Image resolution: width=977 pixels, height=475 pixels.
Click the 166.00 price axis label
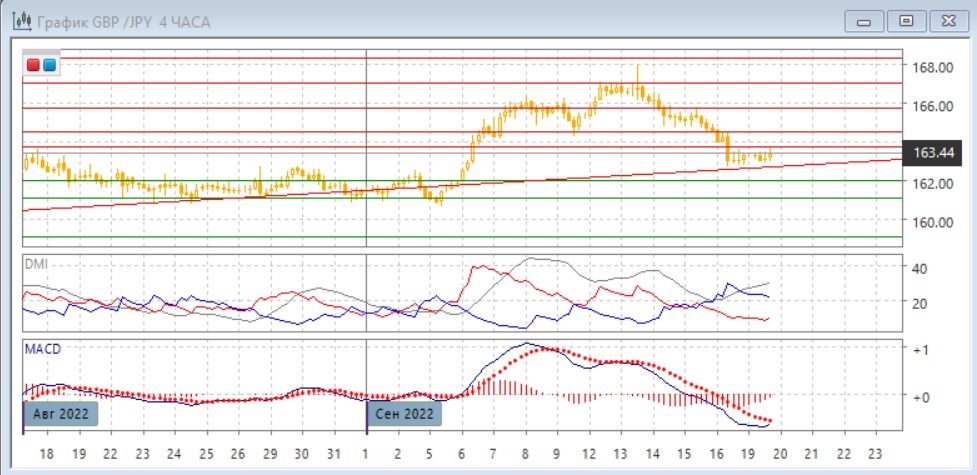[930, 106]
